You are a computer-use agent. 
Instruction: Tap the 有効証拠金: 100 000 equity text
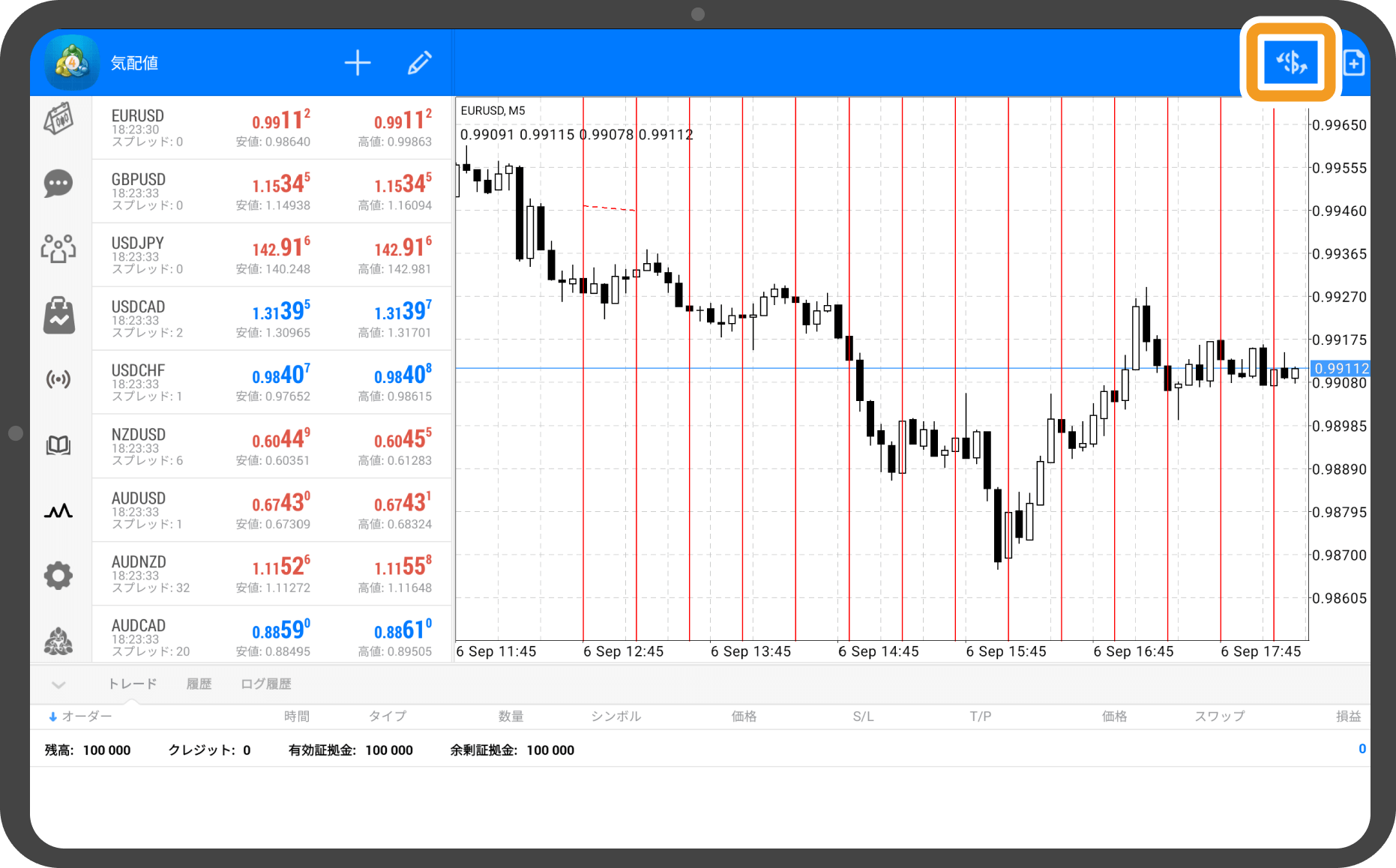(351, 750)
